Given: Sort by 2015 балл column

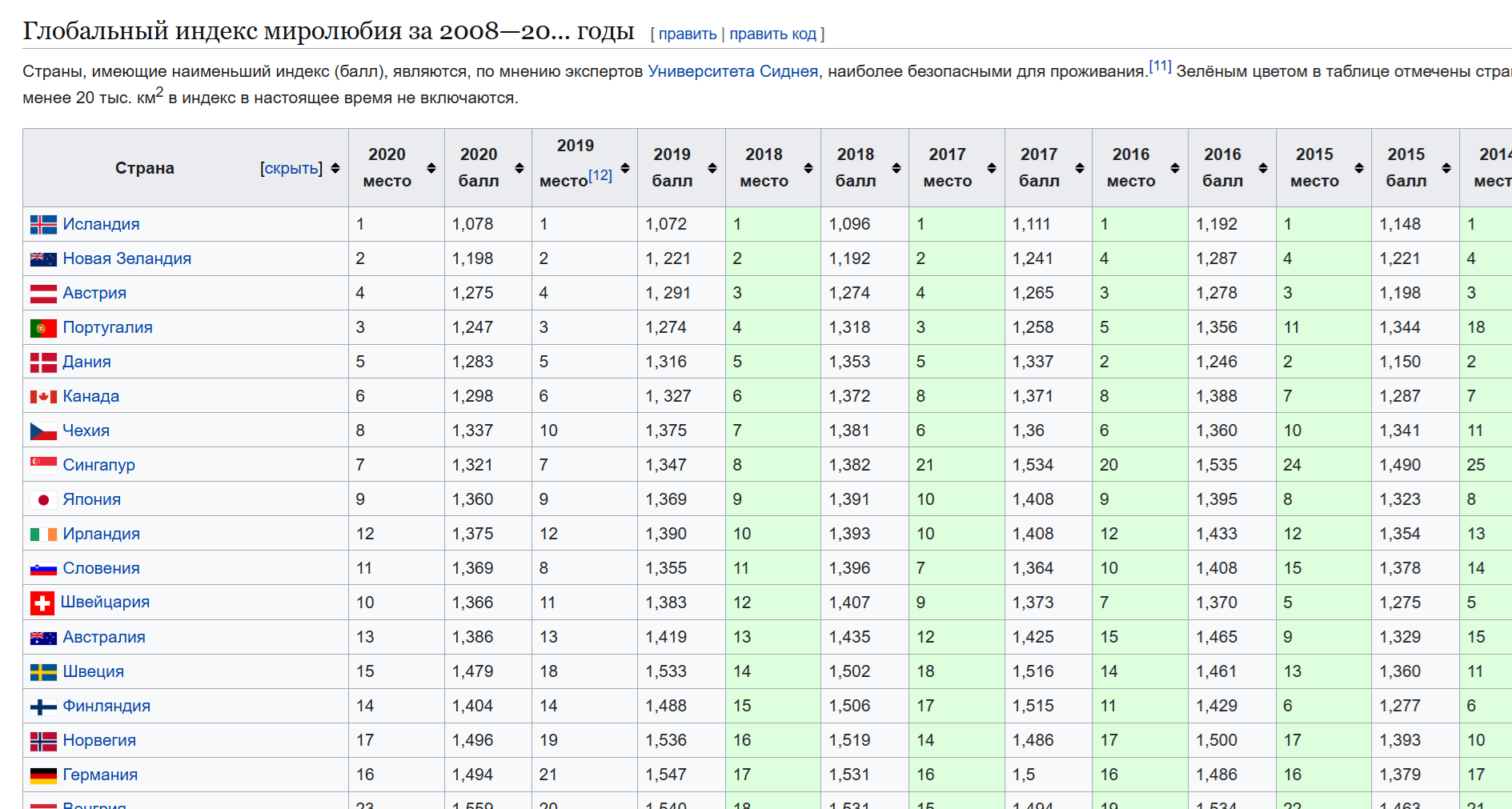Looking at the screenshot, I should coord(1446,168).
